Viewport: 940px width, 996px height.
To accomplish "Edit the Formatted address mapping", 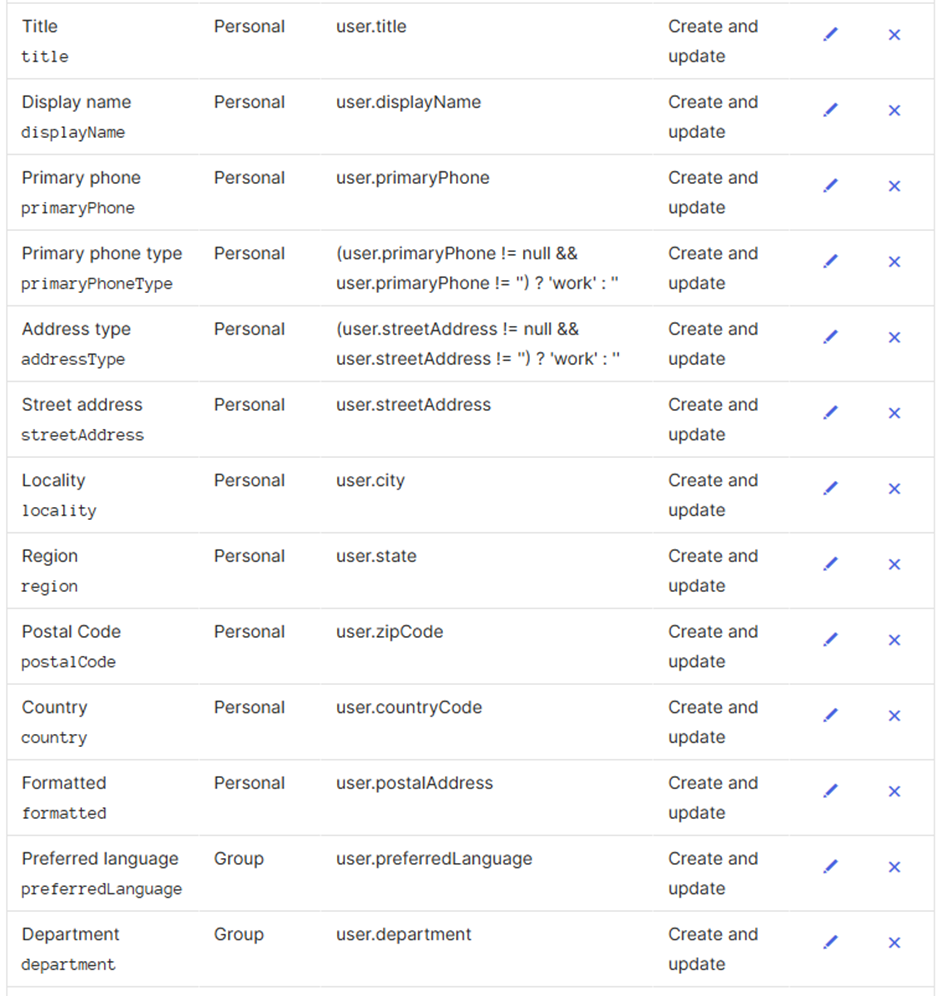I will (830, 790).
